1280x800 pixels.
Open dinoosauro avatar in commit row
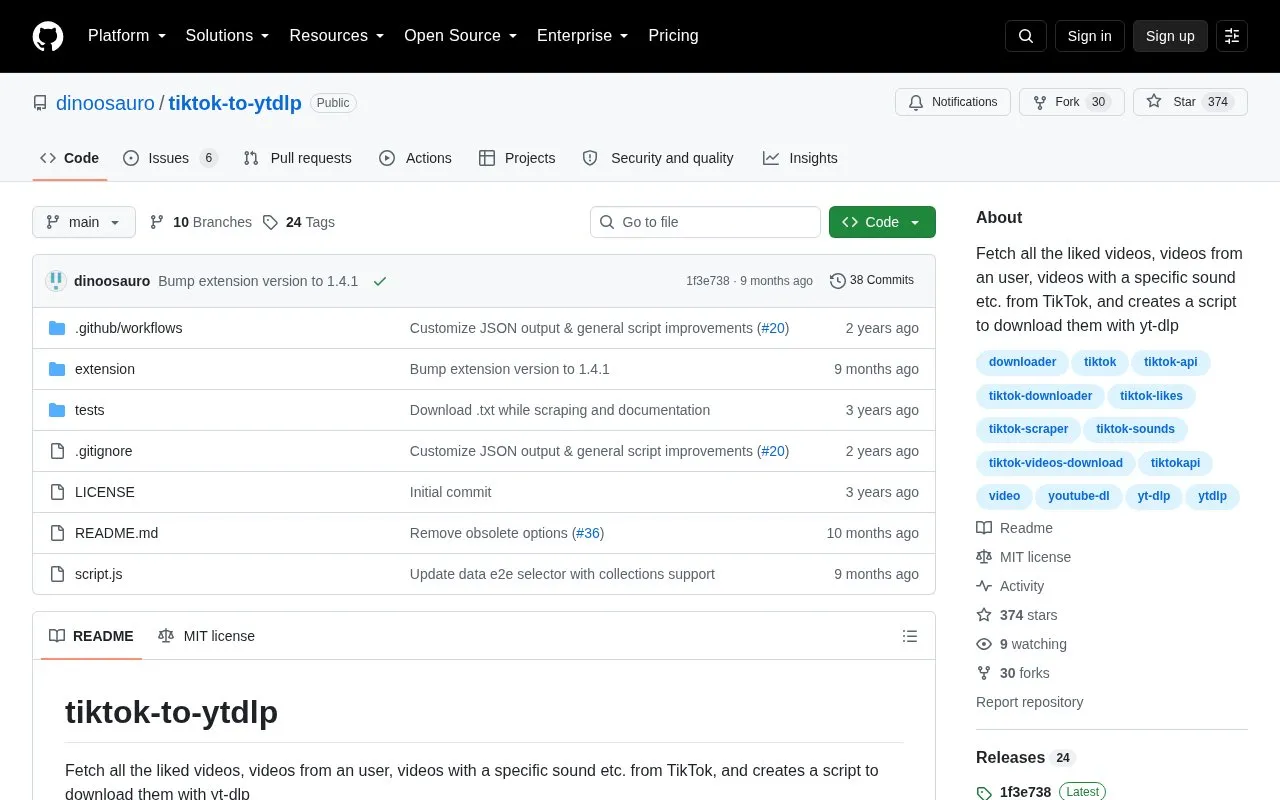tap(56, 281)
